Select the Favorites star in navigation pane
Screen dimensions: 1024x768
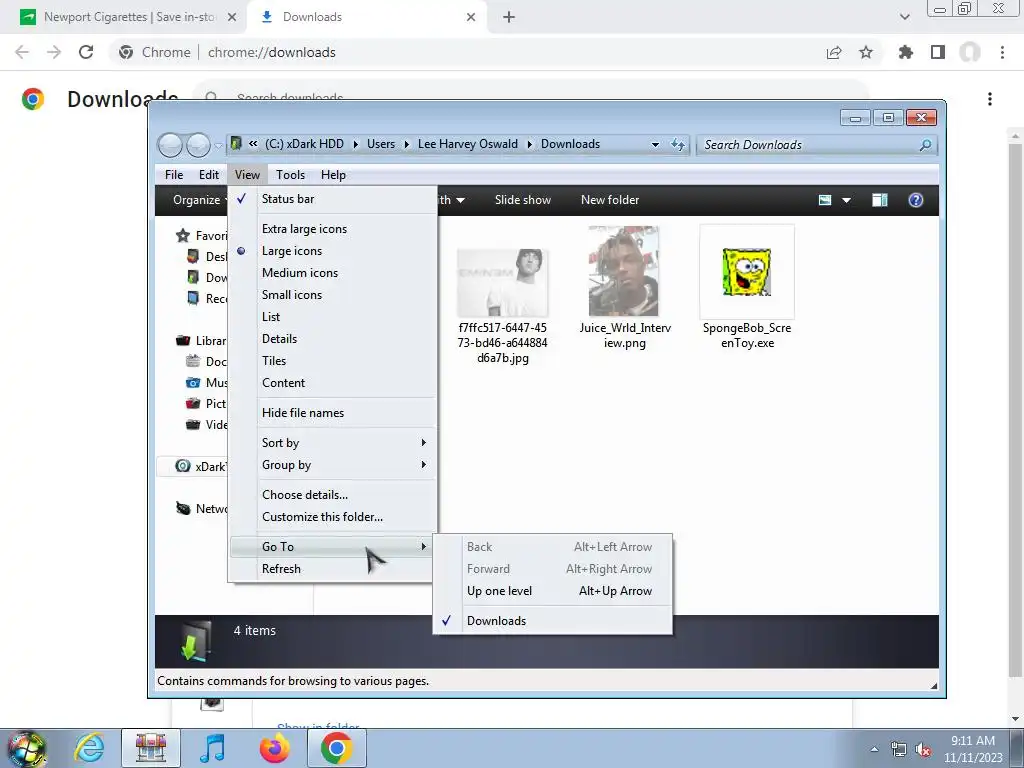click(183, 236)
